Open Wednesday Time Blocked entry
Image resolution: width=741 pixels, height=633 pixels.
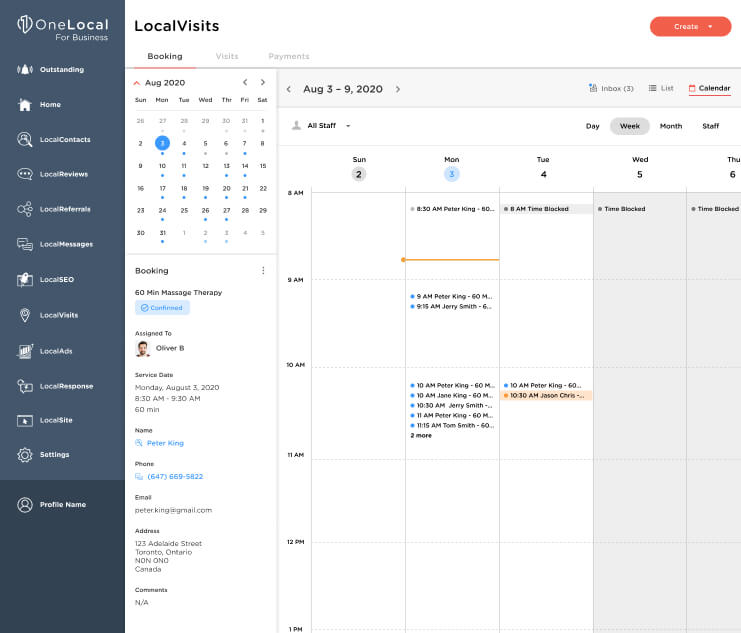point(622,209)
